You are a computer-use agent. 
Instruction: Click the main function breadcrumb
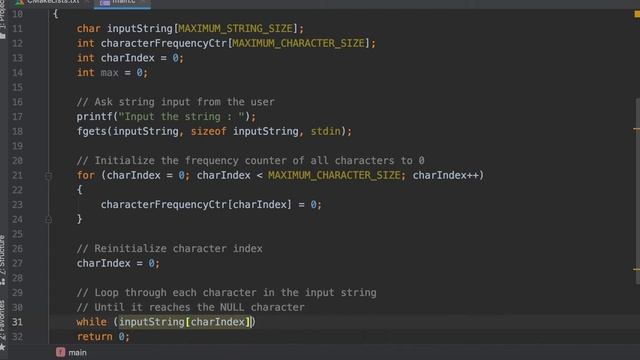coord(71,352)
